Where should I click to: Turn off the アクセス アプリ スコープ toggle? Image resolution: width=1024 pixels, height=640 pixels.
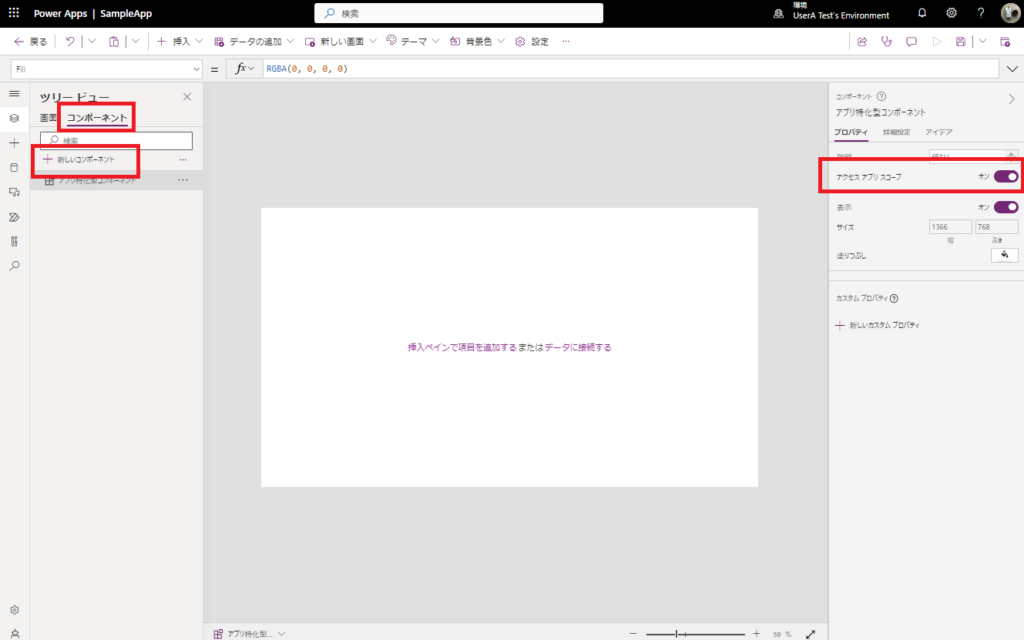point(1007,176)
